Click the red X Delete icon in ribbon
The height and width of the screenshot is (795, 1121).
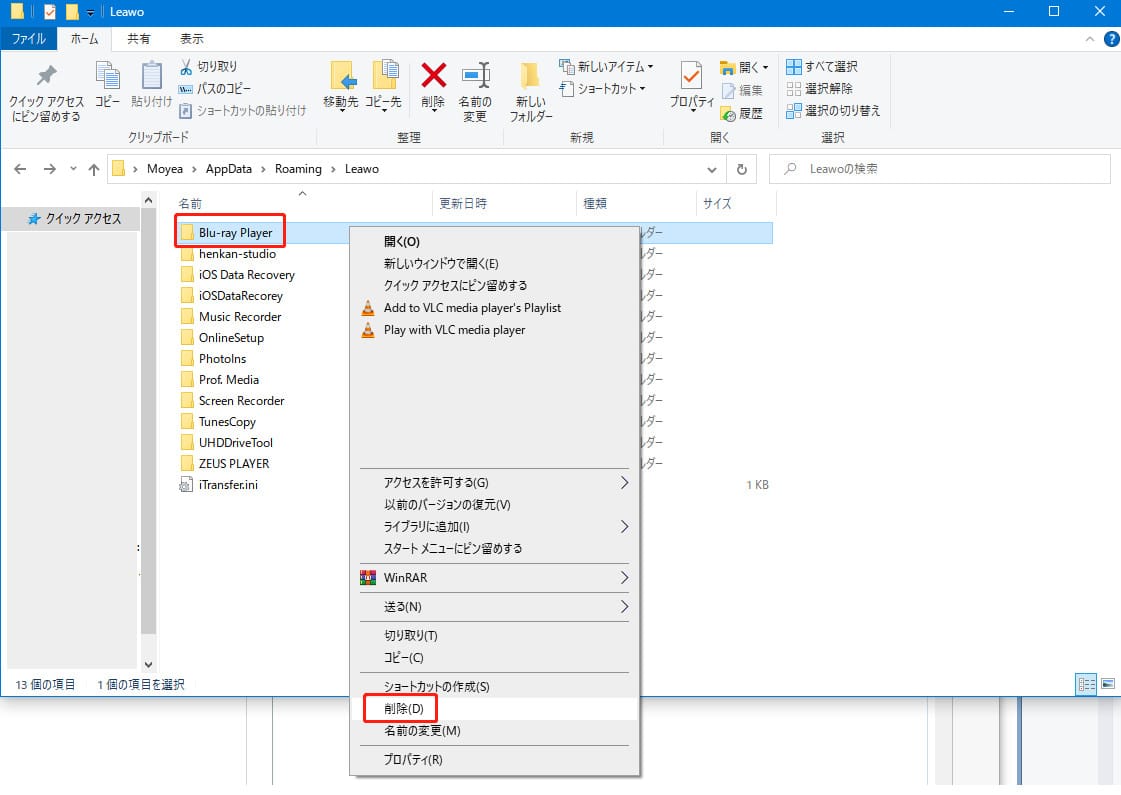(x=433, y=76)
